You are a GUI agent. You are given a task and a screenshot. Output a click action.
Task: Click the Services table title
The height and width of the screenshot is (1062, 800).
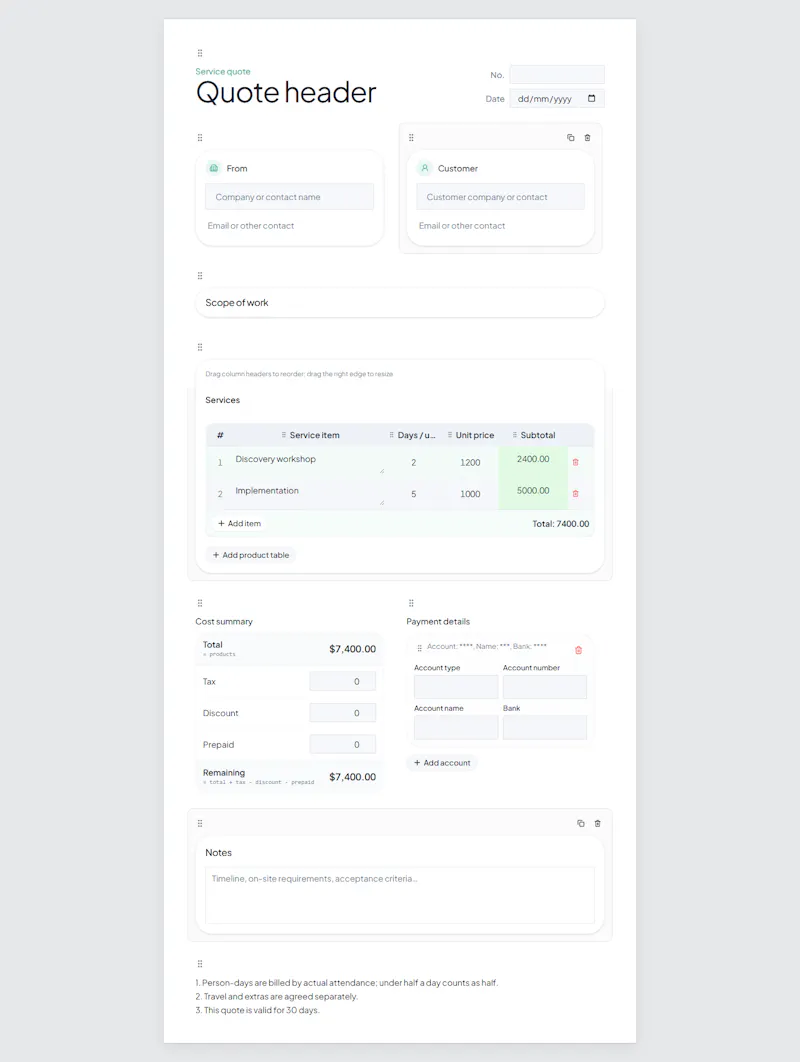(223, 400)
